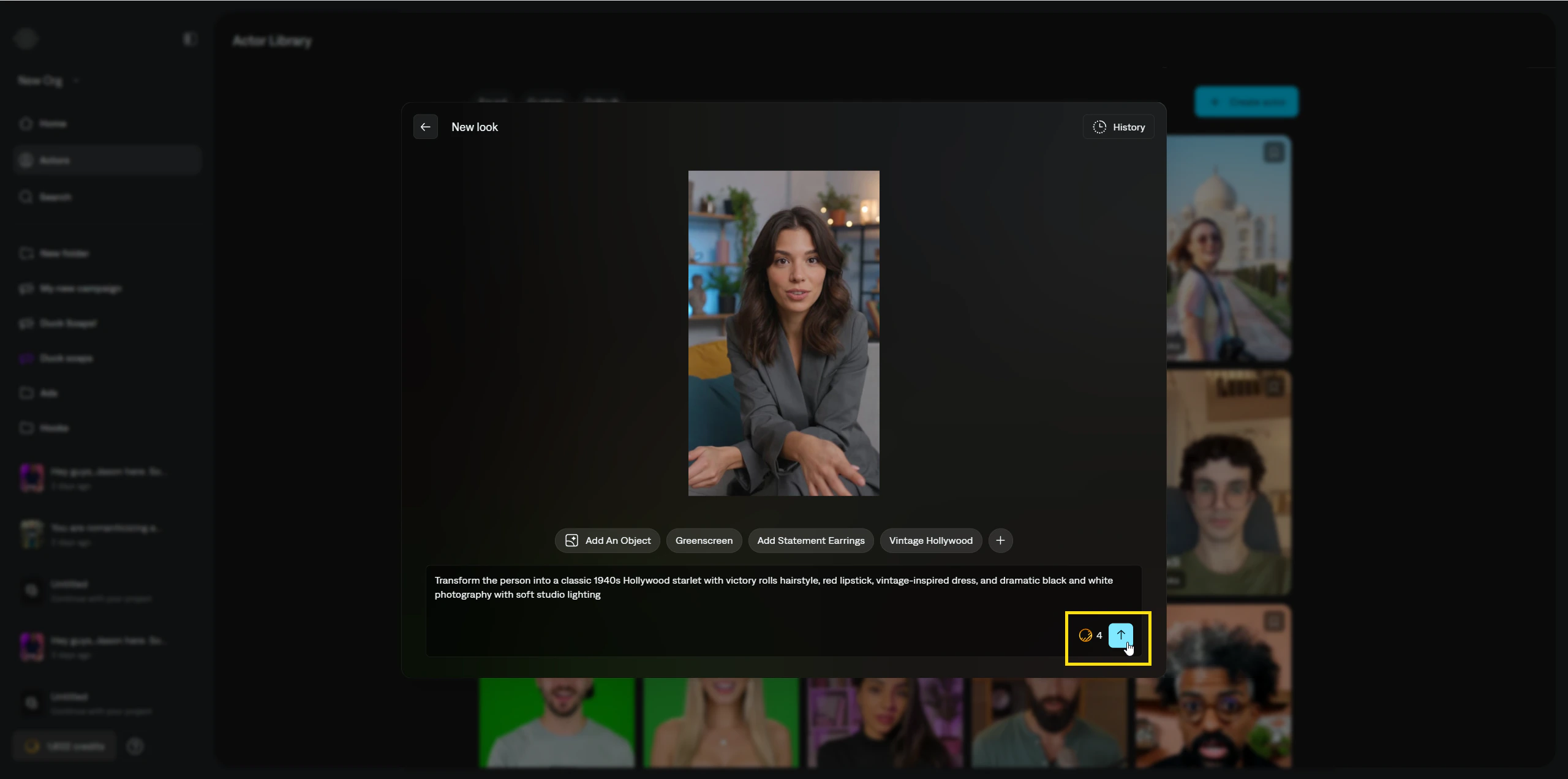Select the green-screen man in gray shirt card
The height and width of the screenshot is (779, 1568).
[557, 723]
